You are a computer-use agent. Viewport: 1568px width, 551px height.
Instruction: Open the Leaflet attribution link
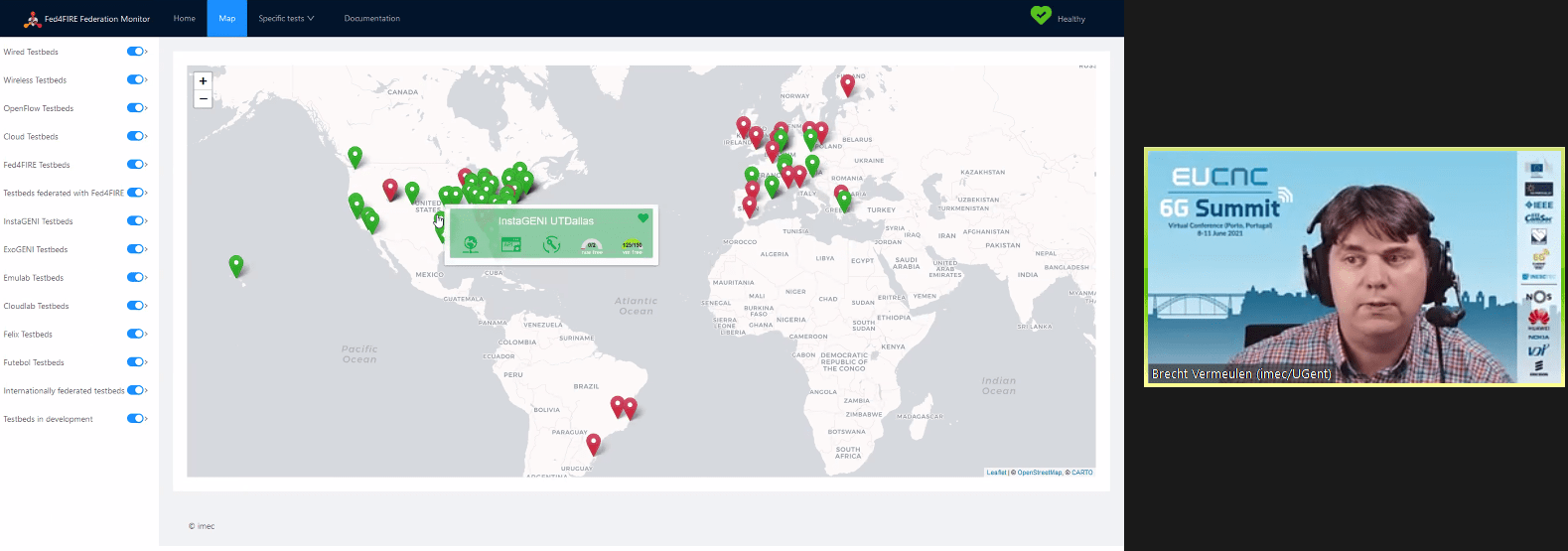coord(996,473)
